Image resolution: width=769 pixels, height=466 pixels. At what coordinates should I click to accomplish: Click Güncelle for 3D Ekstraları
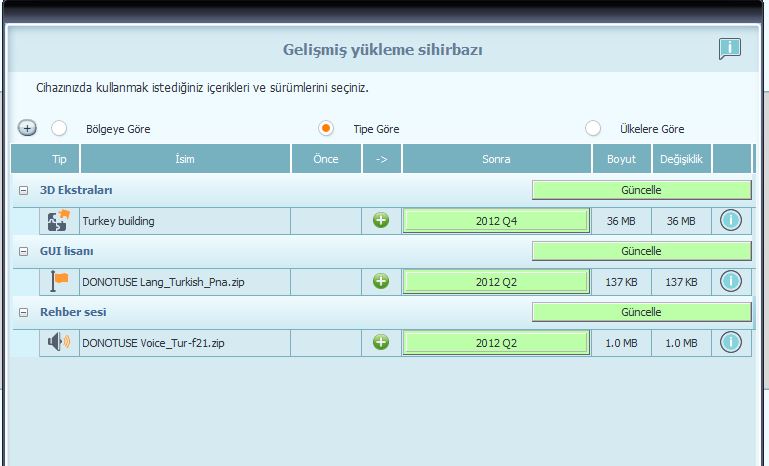click(x=641, y=190)
